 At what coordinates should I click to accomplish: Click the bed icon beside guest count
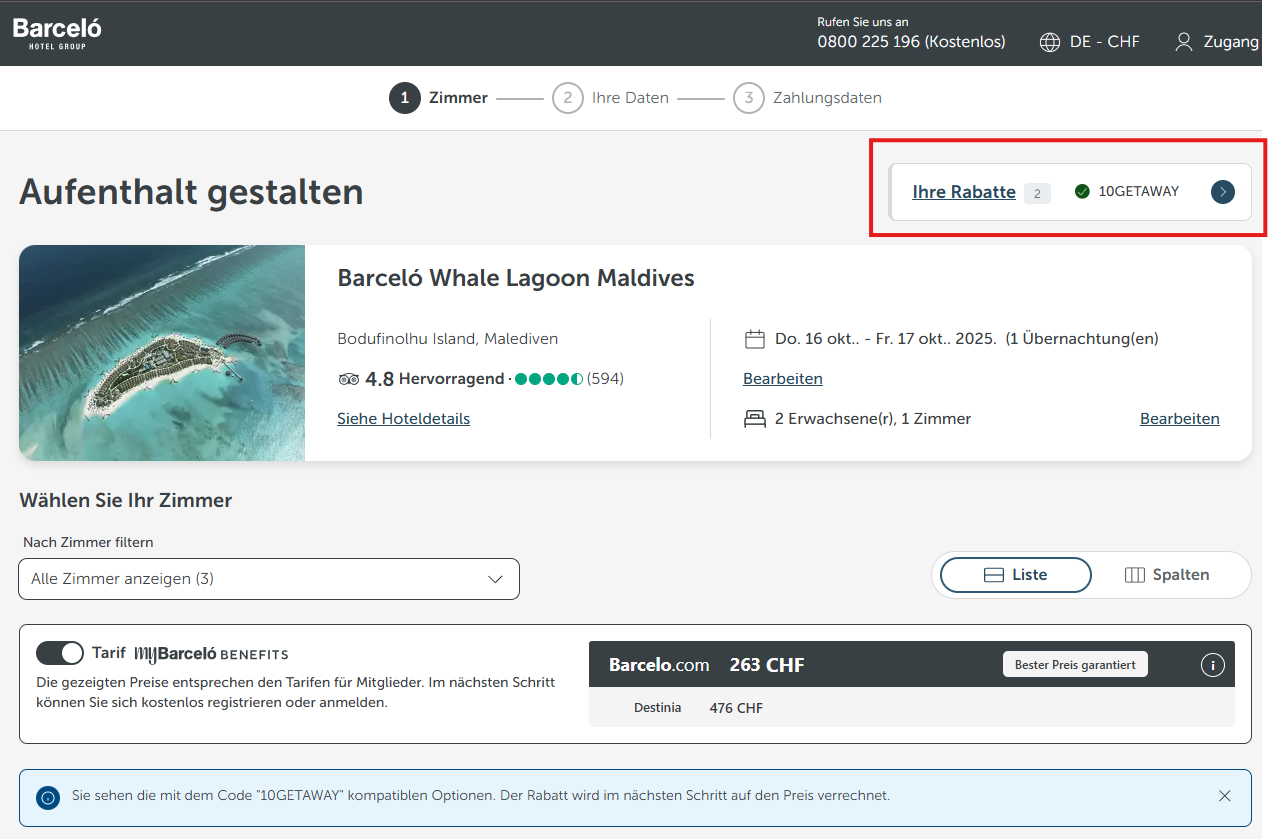click(x=755, y=419)
